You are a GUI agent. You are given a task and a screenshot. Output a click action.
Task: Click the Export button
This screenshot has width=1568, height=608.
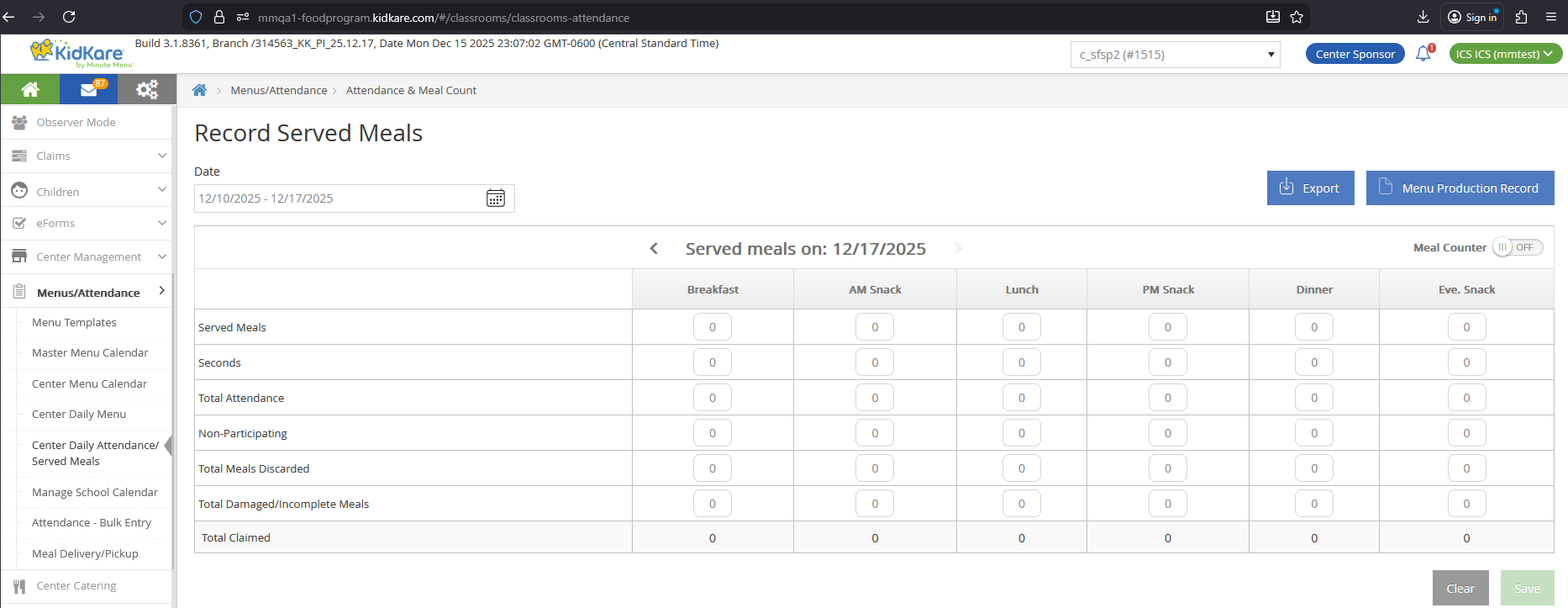coord(1310,188)
